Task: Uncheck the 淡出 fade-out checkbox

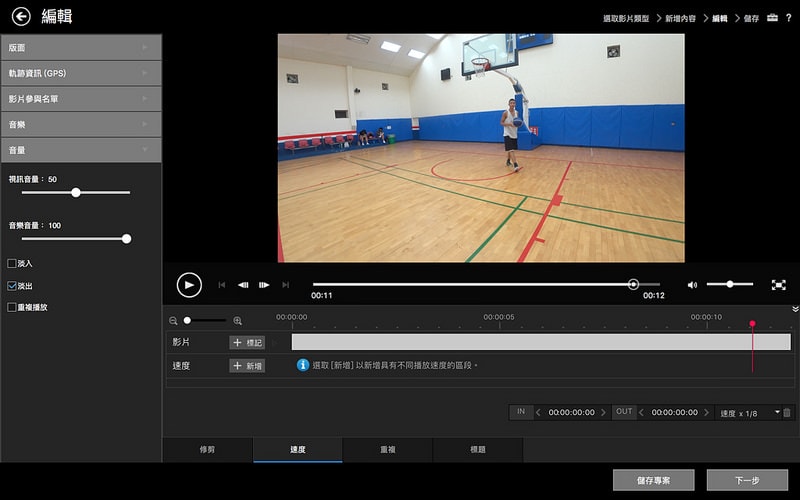Action: (12, 286)
